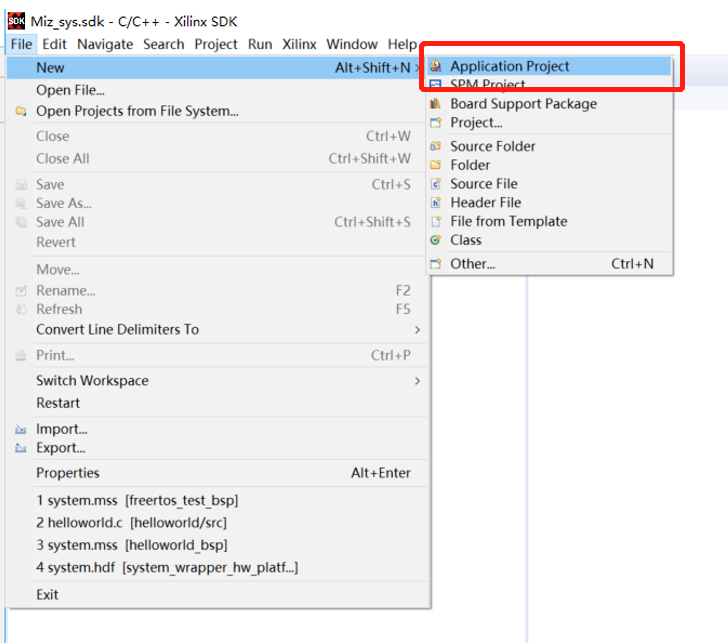Open the File menu

click(x=21, y=44)
